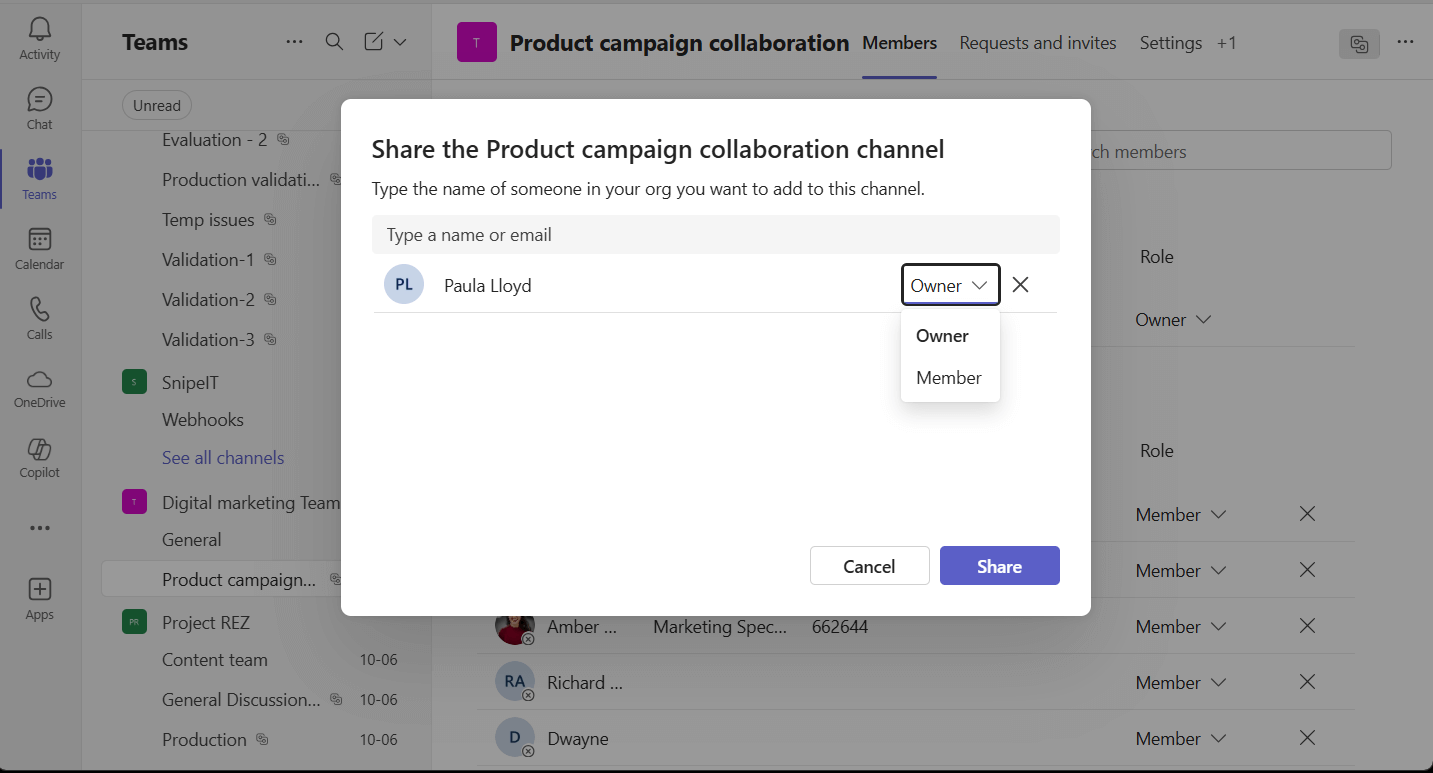Screen dimensions: 1433x773
Task: Click the search icon in the Teams panel
Action: tap(334, 42)
